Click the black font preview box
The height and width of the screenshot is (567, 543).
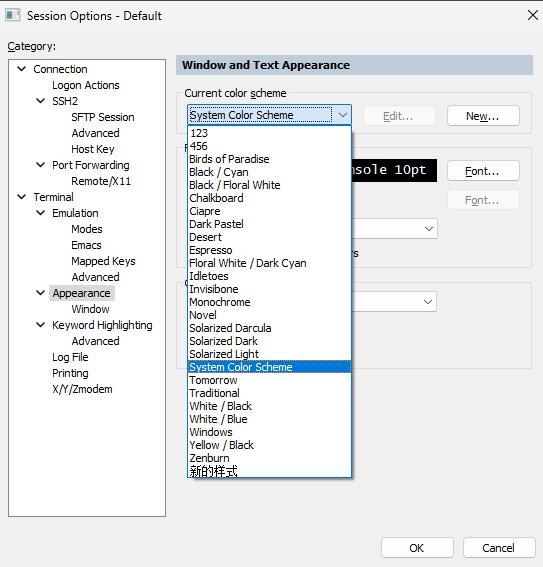(394, 170)
